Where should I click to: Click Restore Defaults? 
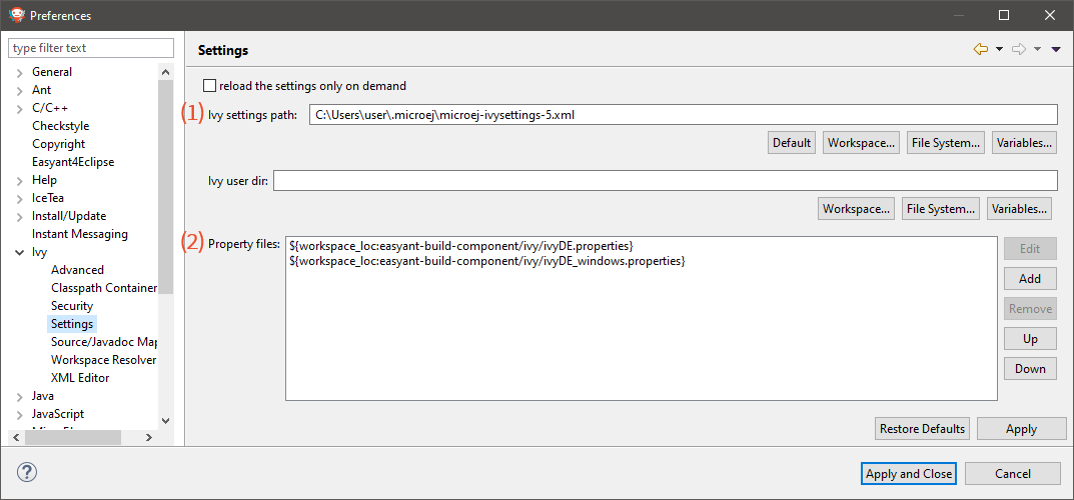click(922, 429)
